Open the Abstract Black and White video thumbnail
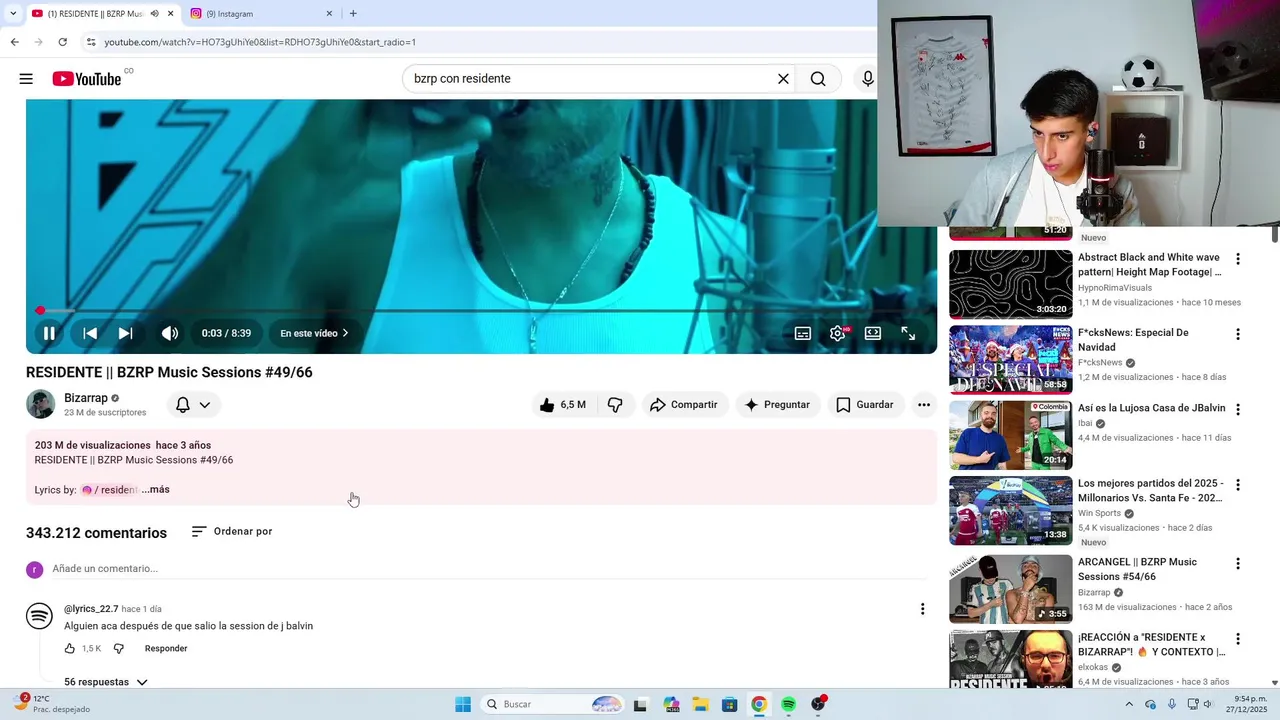This screenshot has height=720, width=1280. [1010, 284]
